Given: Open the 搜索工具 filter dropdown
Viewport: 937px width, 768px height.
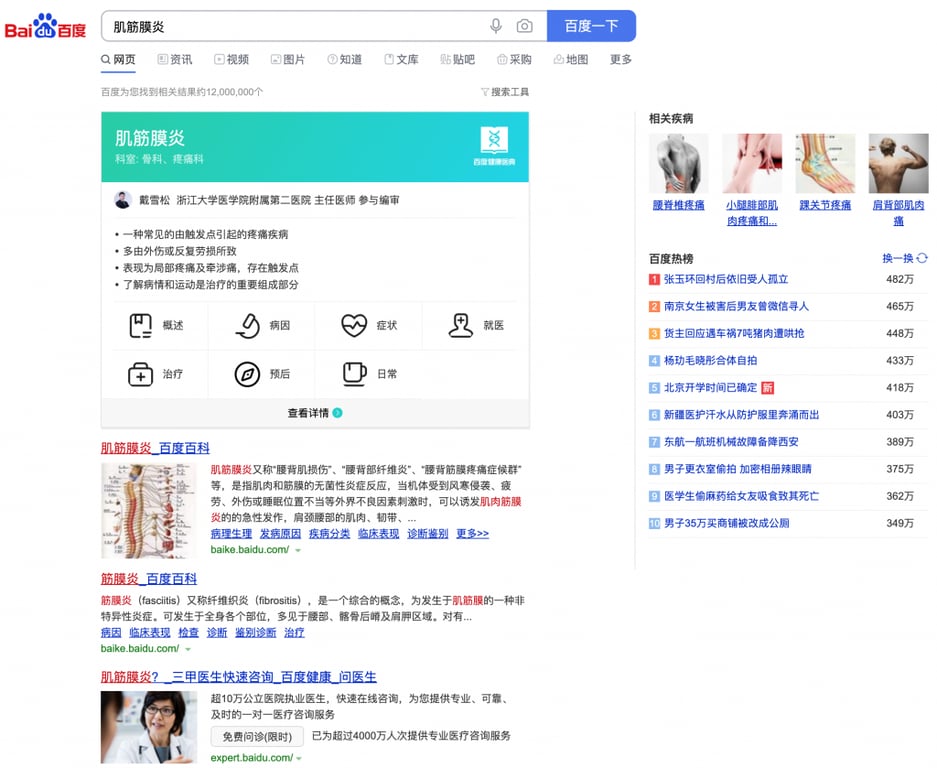Looking at the screenshot, I should 505,92.
